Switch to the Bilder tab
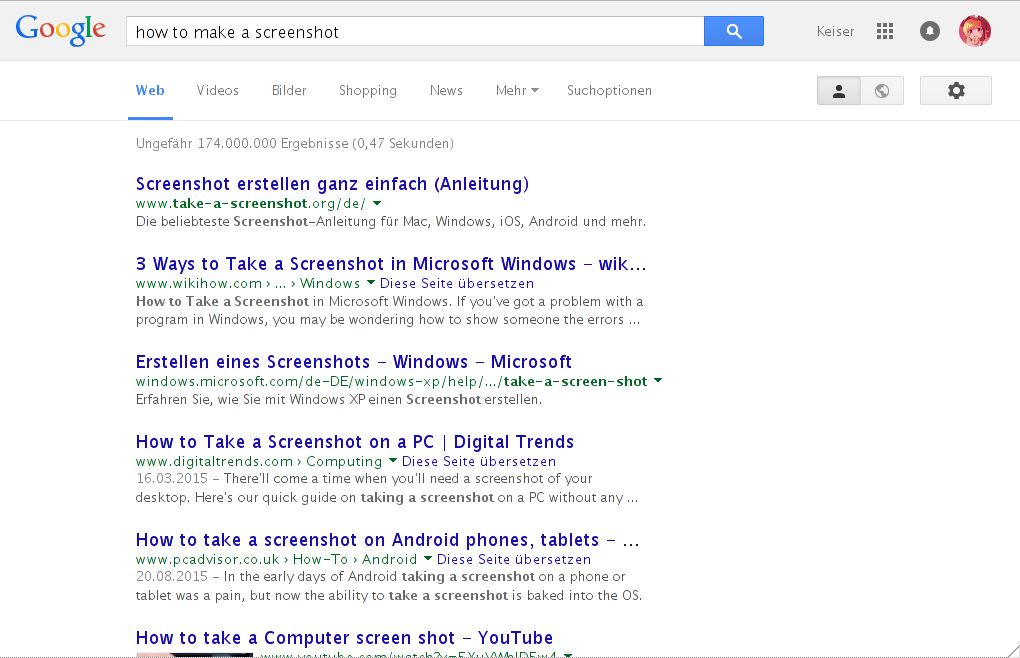 pyautogui.click(x=289, y=90)
